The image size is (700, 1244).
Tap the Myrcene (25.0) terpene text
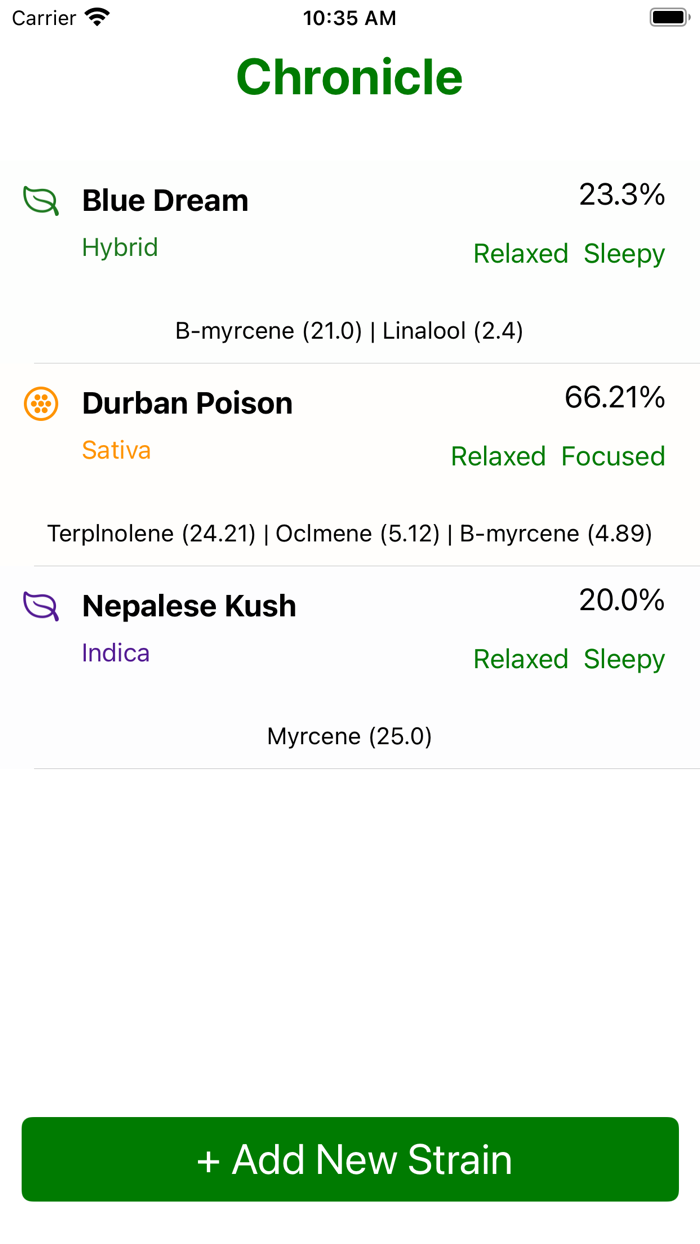coord(349,737)
